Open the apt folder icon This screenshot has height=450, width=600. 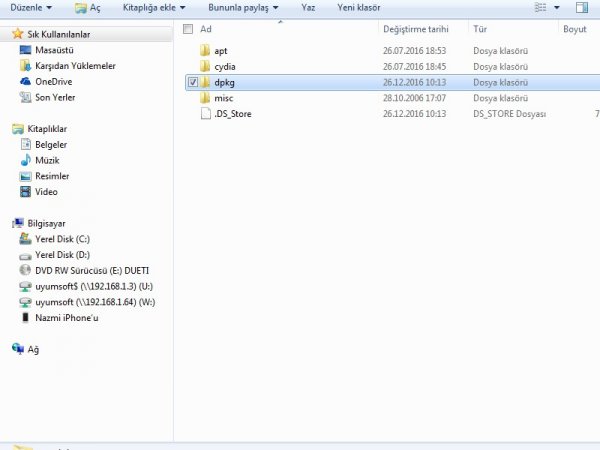(206, 50)
